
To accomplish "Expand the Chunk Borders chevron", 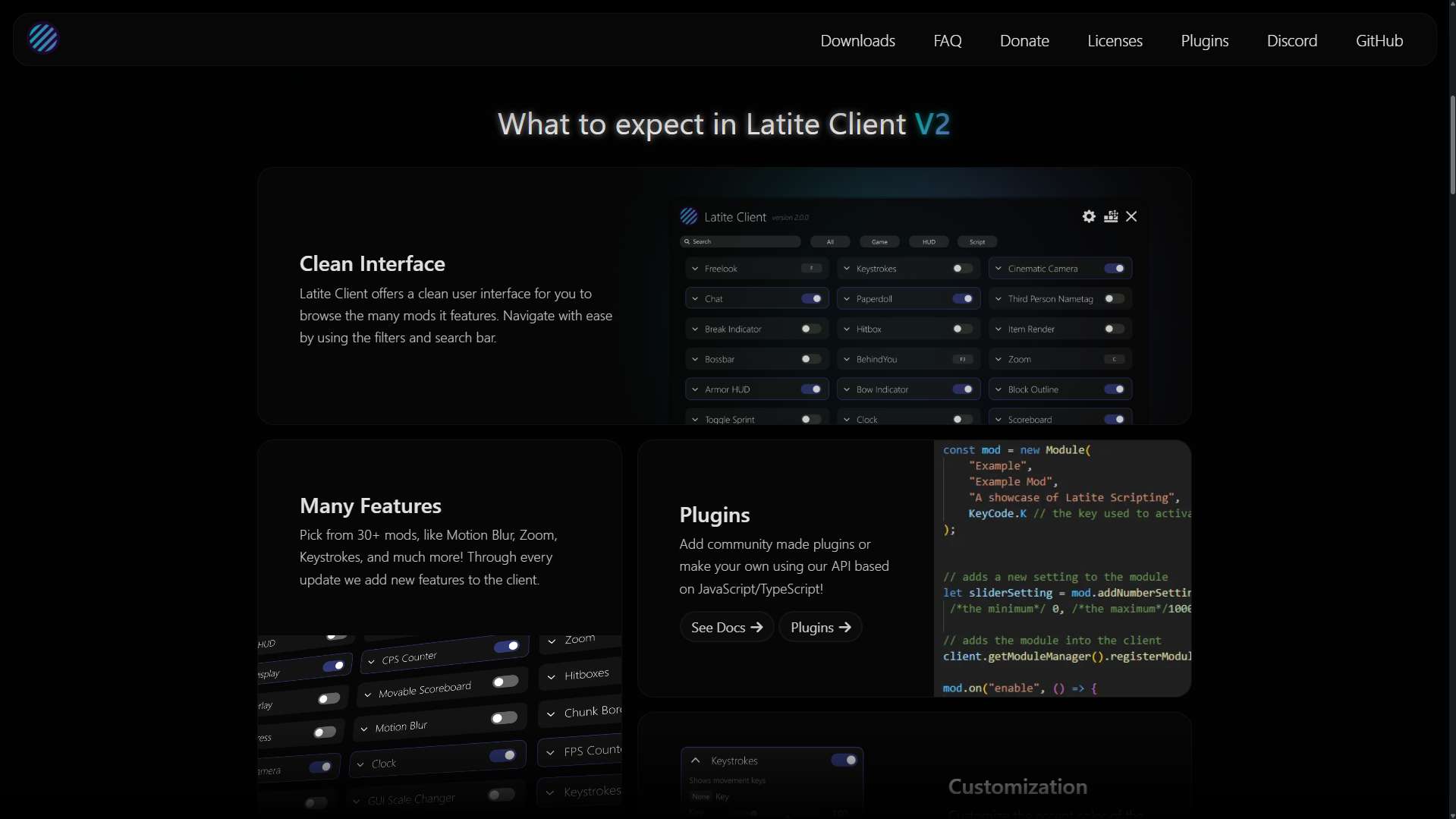I will (x=551, y=714).
